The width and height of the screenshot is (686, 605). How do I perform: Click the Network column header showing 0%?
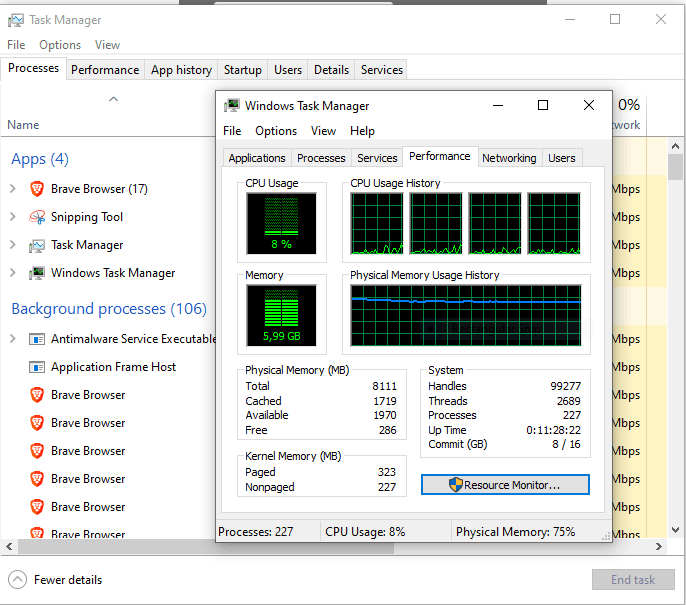click(629, 114)
